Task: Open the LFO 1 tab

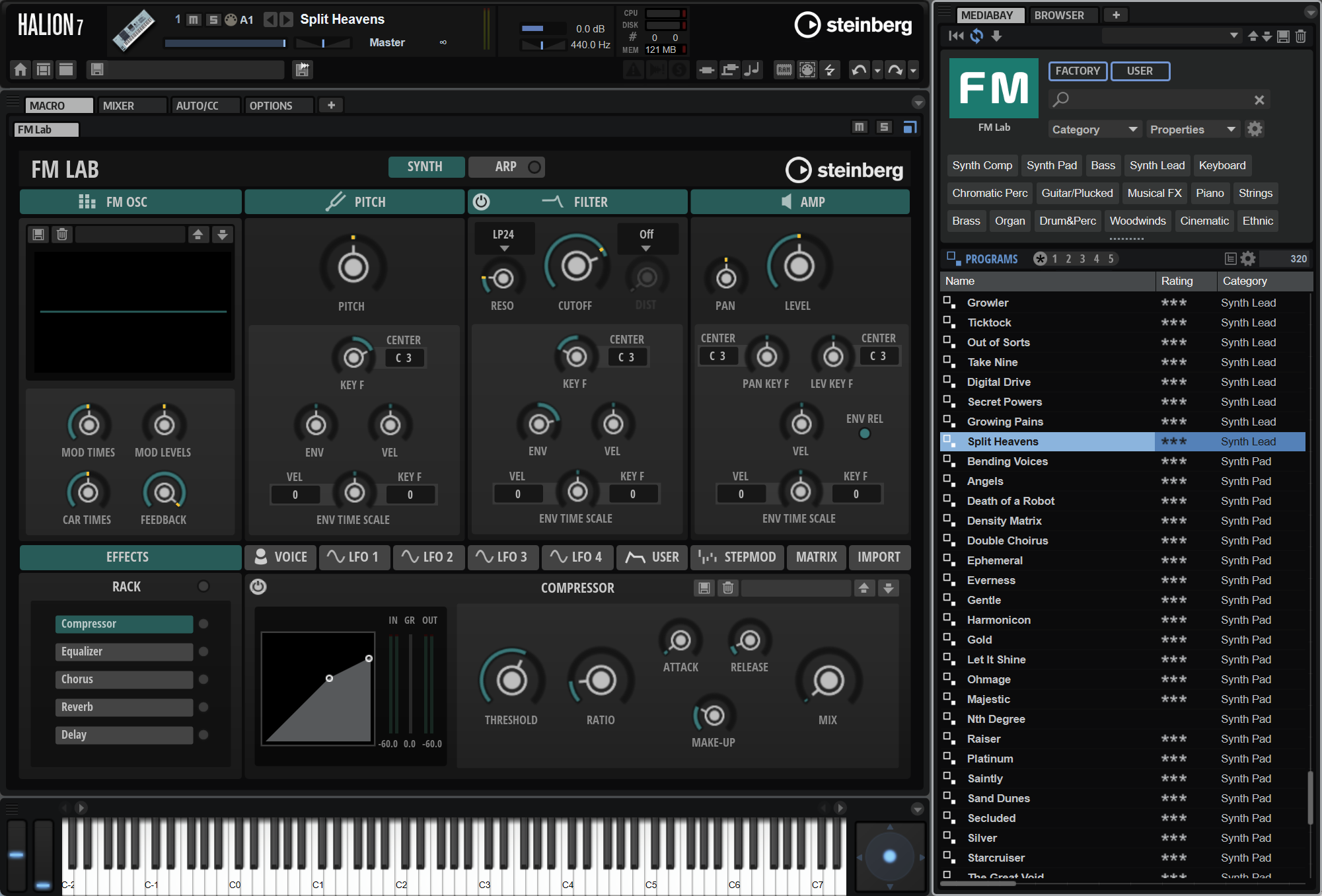Action: (x=353, y=557)
